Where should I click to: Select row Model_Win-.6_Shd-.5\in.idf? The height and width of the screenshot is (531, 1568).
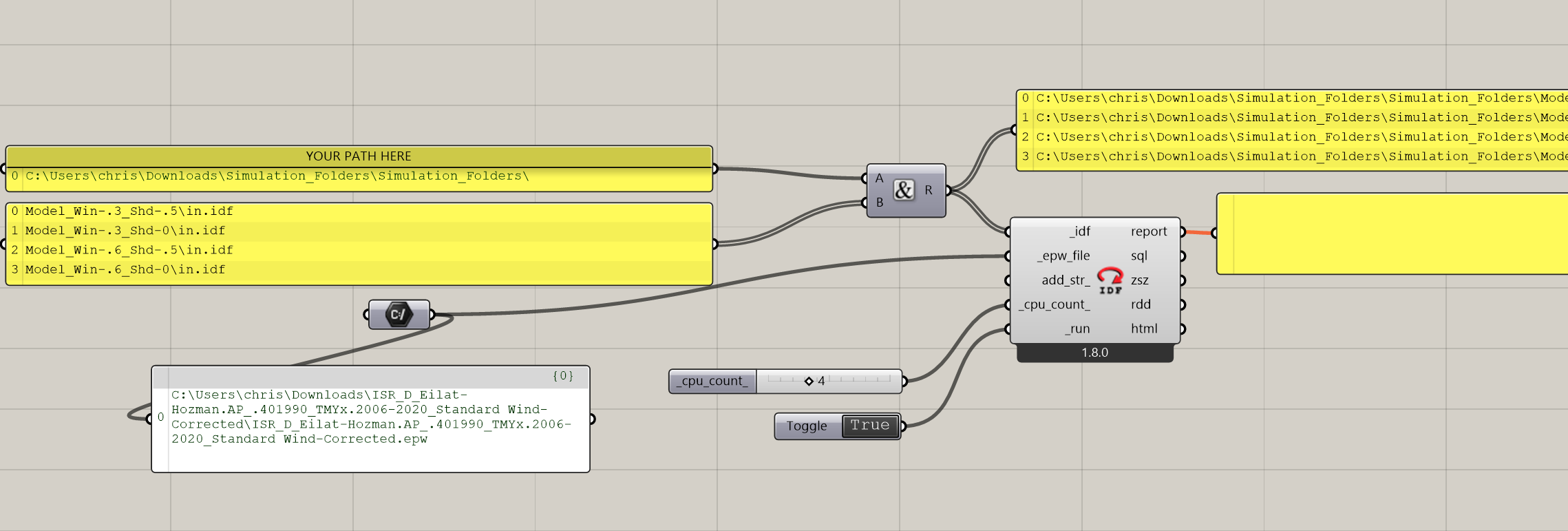(x=359, y=250)
